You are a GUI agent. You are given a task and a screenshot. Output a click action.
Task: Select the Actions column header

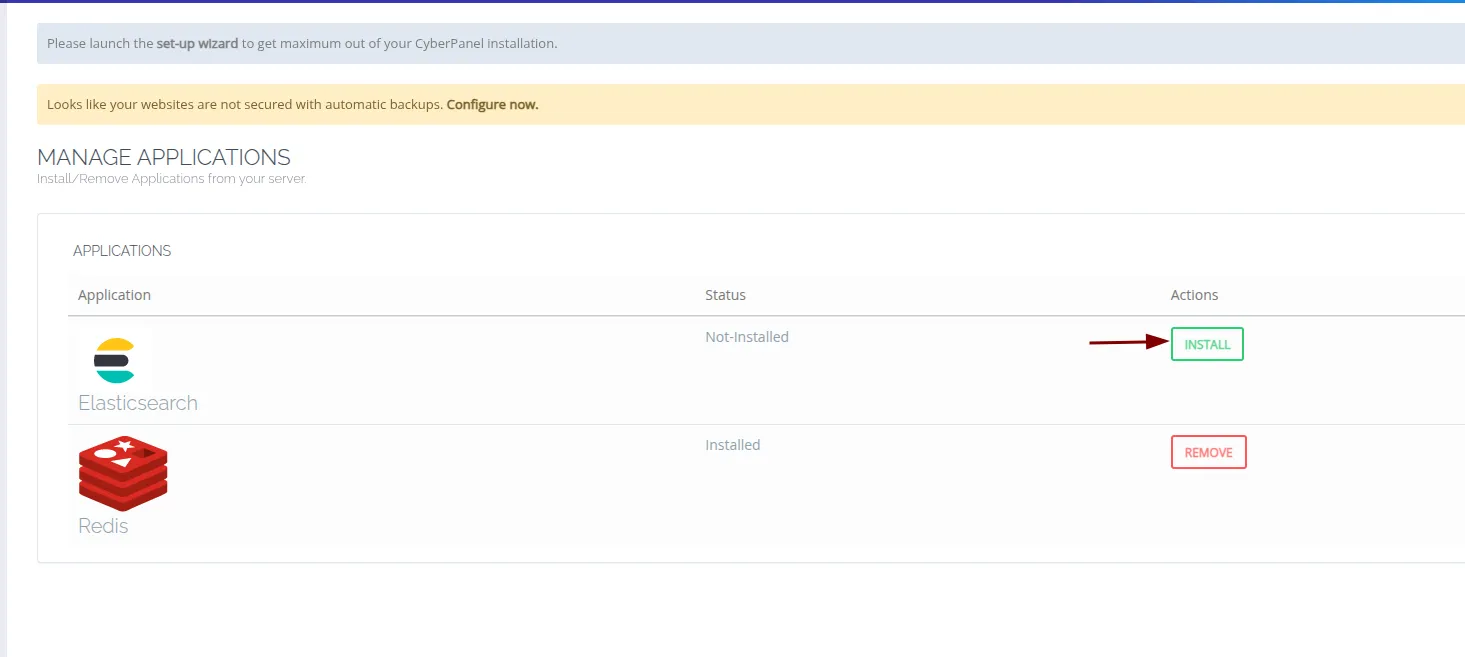1194,294
